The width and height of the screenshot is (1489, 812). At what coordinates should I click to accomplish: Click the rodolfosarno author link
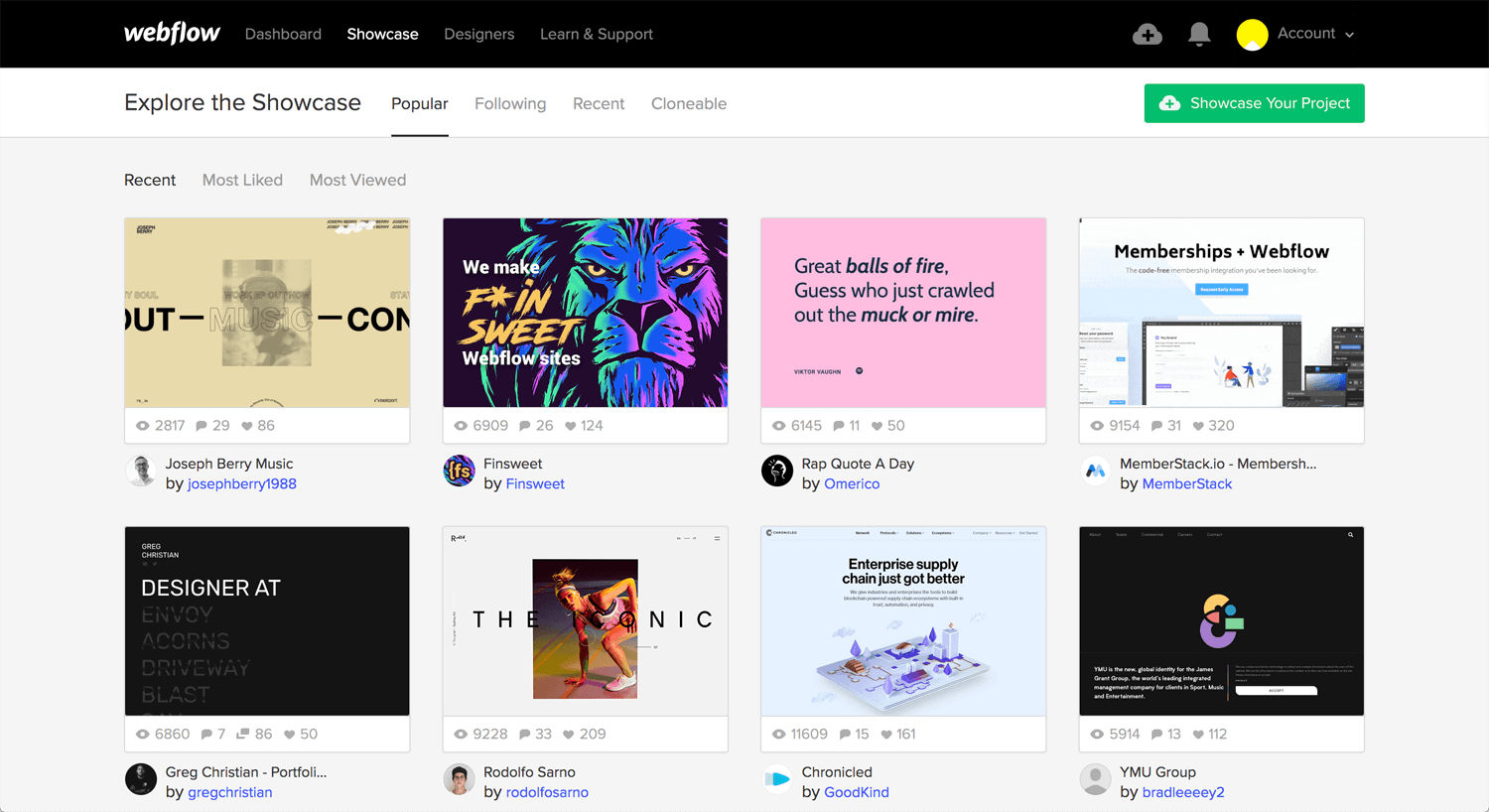pyautogui.click(x=547, y=793)
